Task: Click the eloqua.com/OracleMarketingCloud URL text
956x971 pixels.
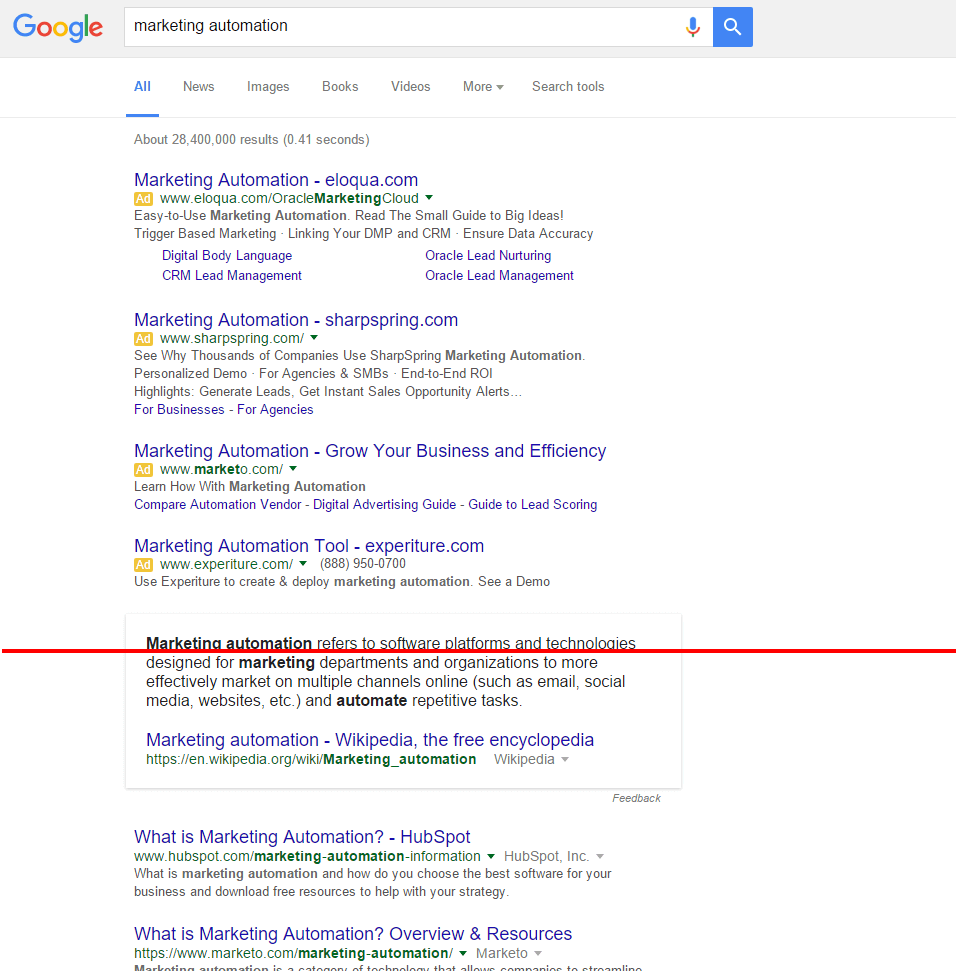Action: 289,198
